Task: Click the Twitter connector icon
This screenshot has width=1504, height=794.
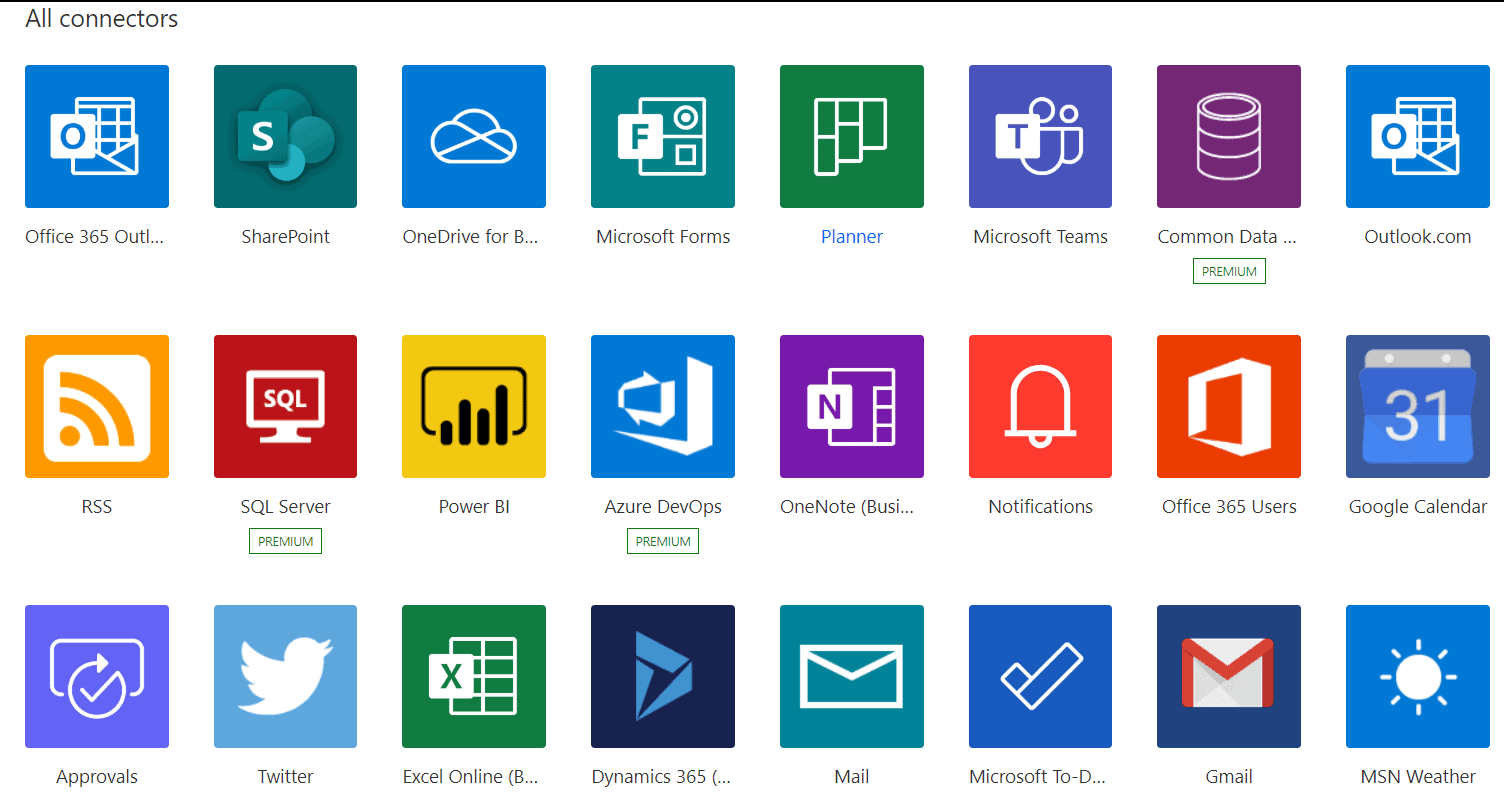Action: click(x=285, y=676)
